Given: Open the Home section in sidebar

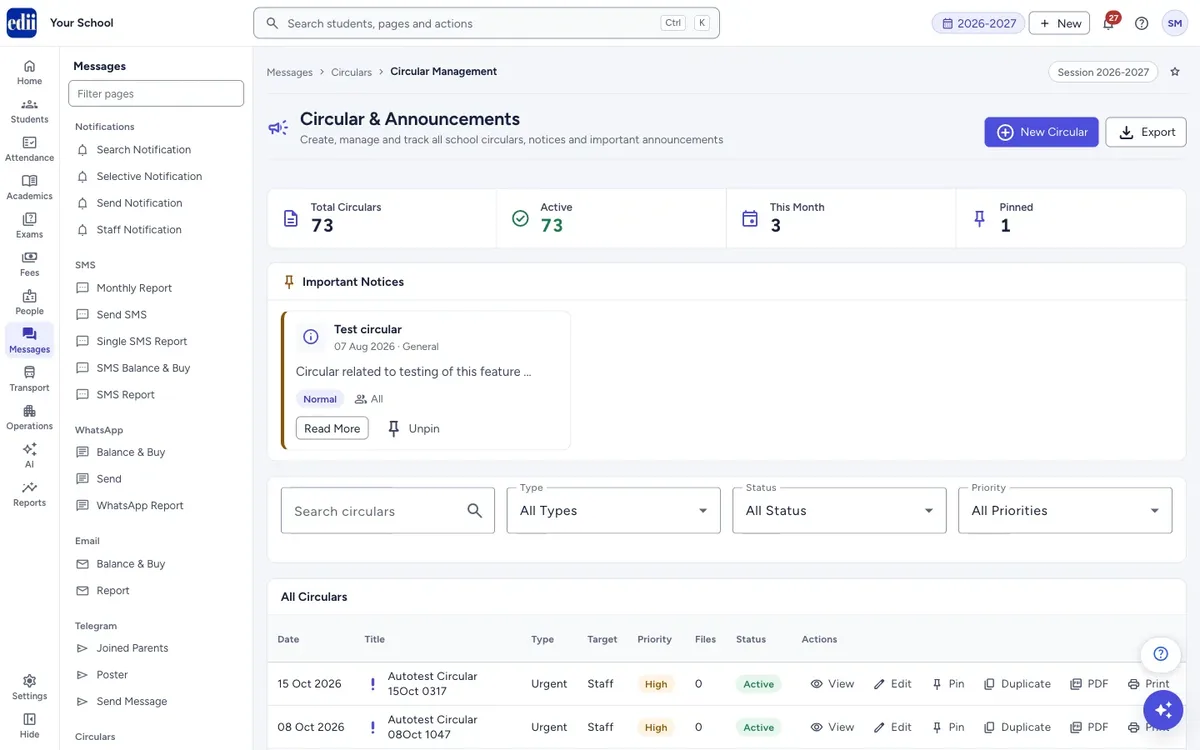Looking at the screenshot, I should (29, 73).
